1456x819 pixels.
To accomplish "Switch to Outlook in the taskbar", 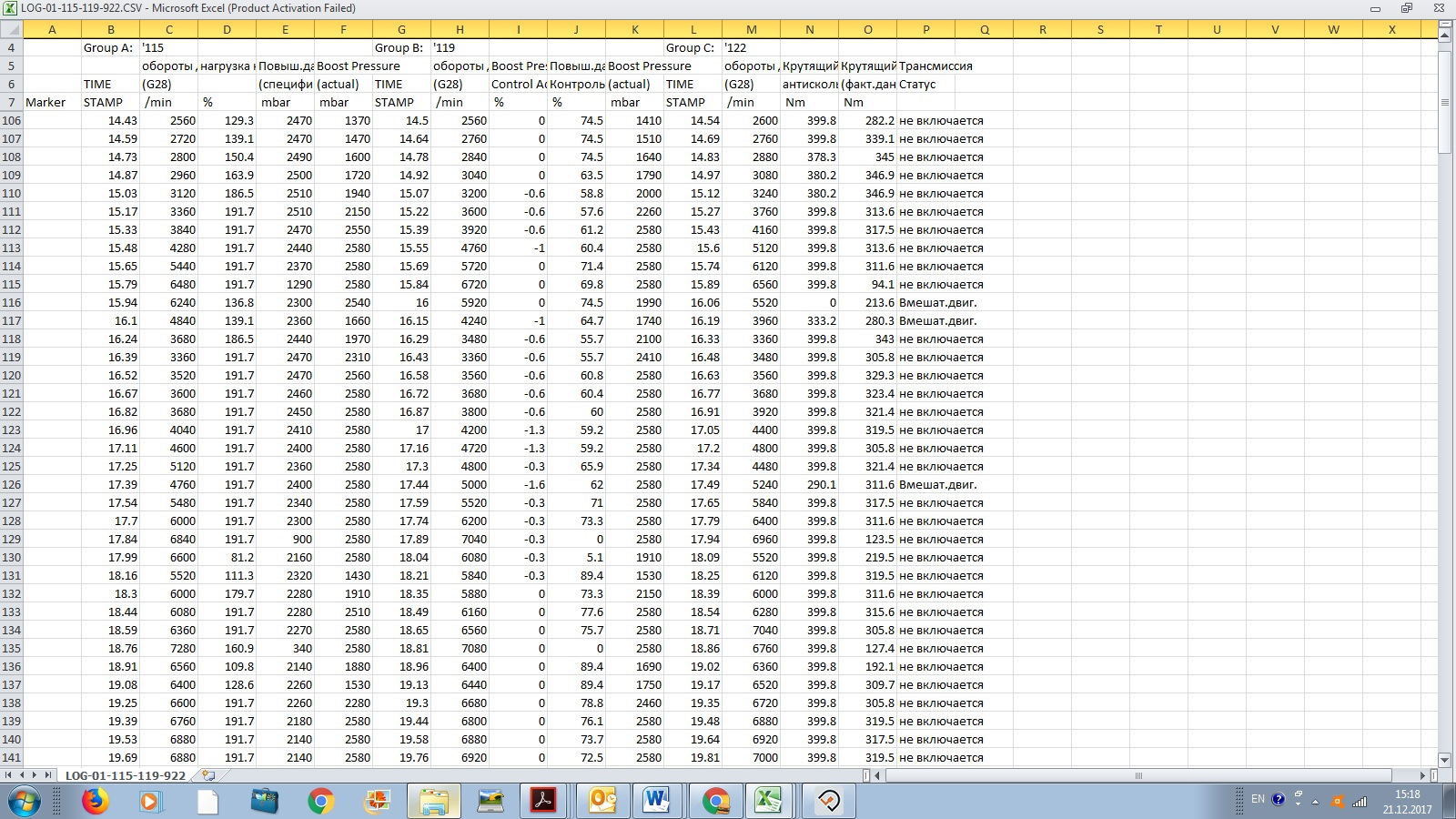I will (x=603, y=801).
